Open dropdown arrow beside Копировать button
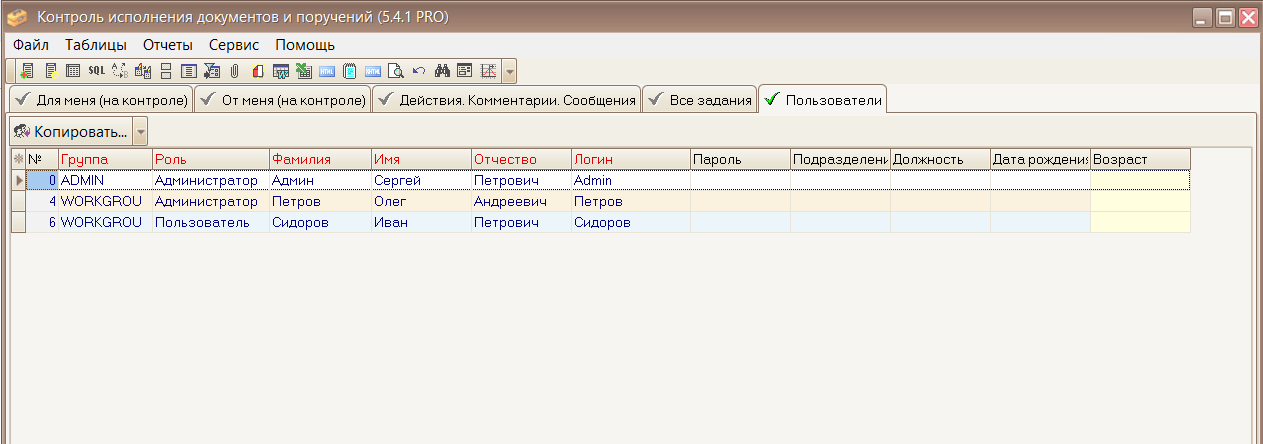This screenshot has height=444, width=1263. 140,131
